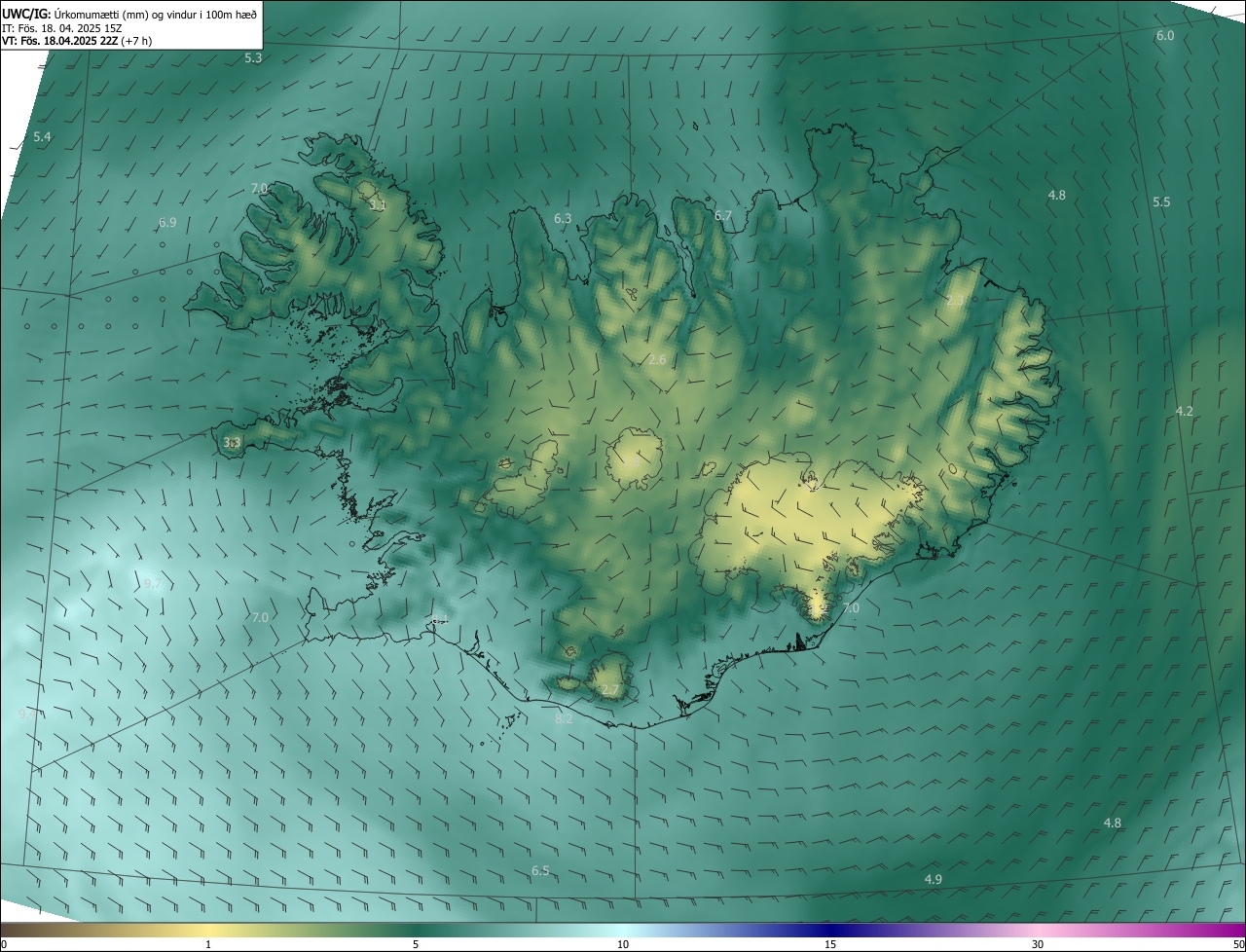The image size is (1246, 952).
Task: Click the 4.2 precipitation value label
Action: tap(1184, 412)
